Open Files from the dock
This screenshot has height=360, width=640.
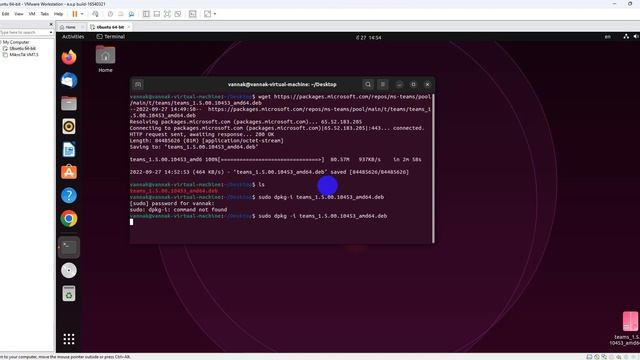(x=69, y=103)
